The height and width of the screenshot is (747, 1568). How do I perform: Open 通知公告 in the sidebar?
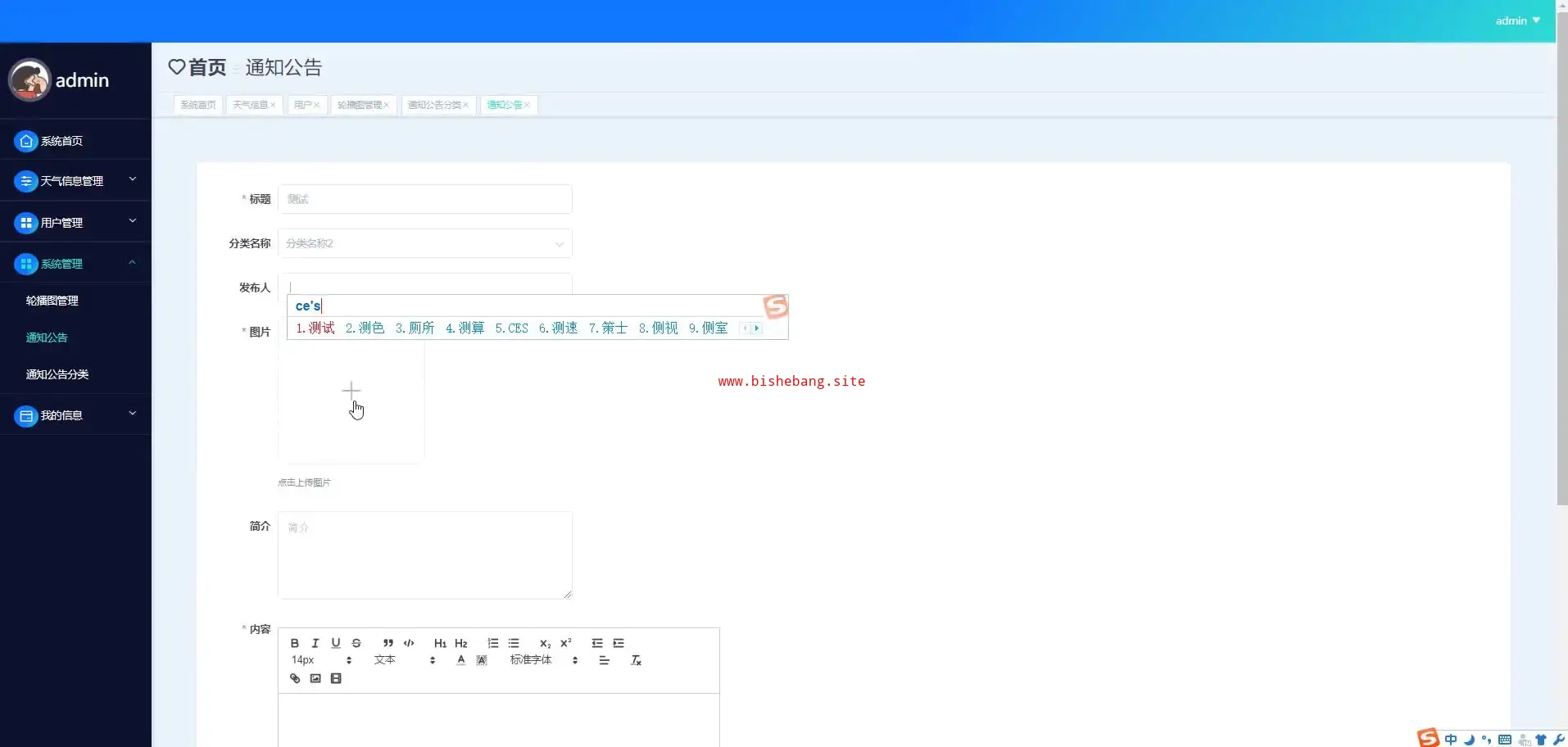(x=47, y=337)
